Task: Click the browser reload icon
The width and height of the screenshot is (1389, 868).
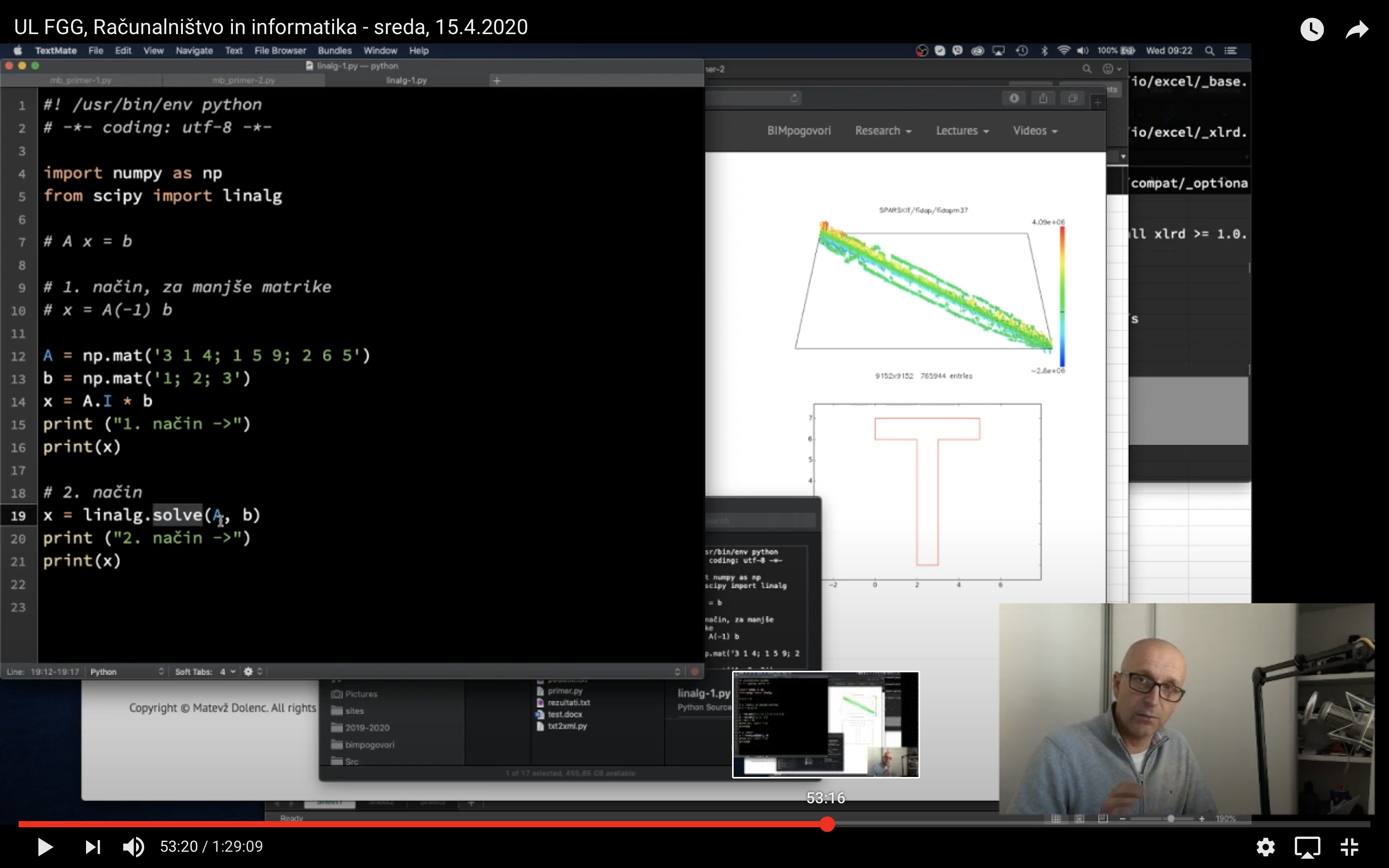Action: coord(794,98)
